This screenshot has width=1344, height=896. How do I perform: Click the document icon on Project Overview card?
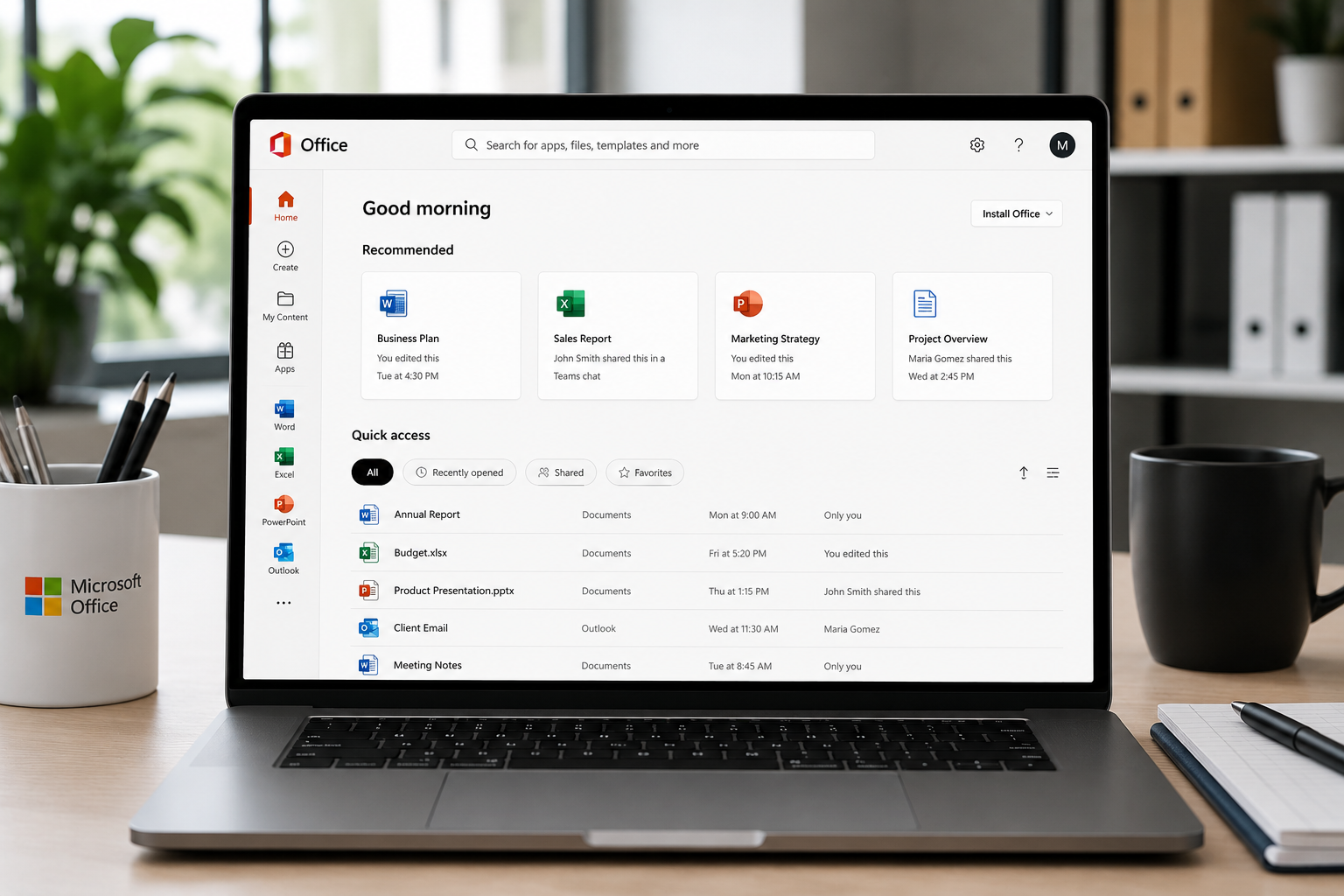tap(925, 304)
